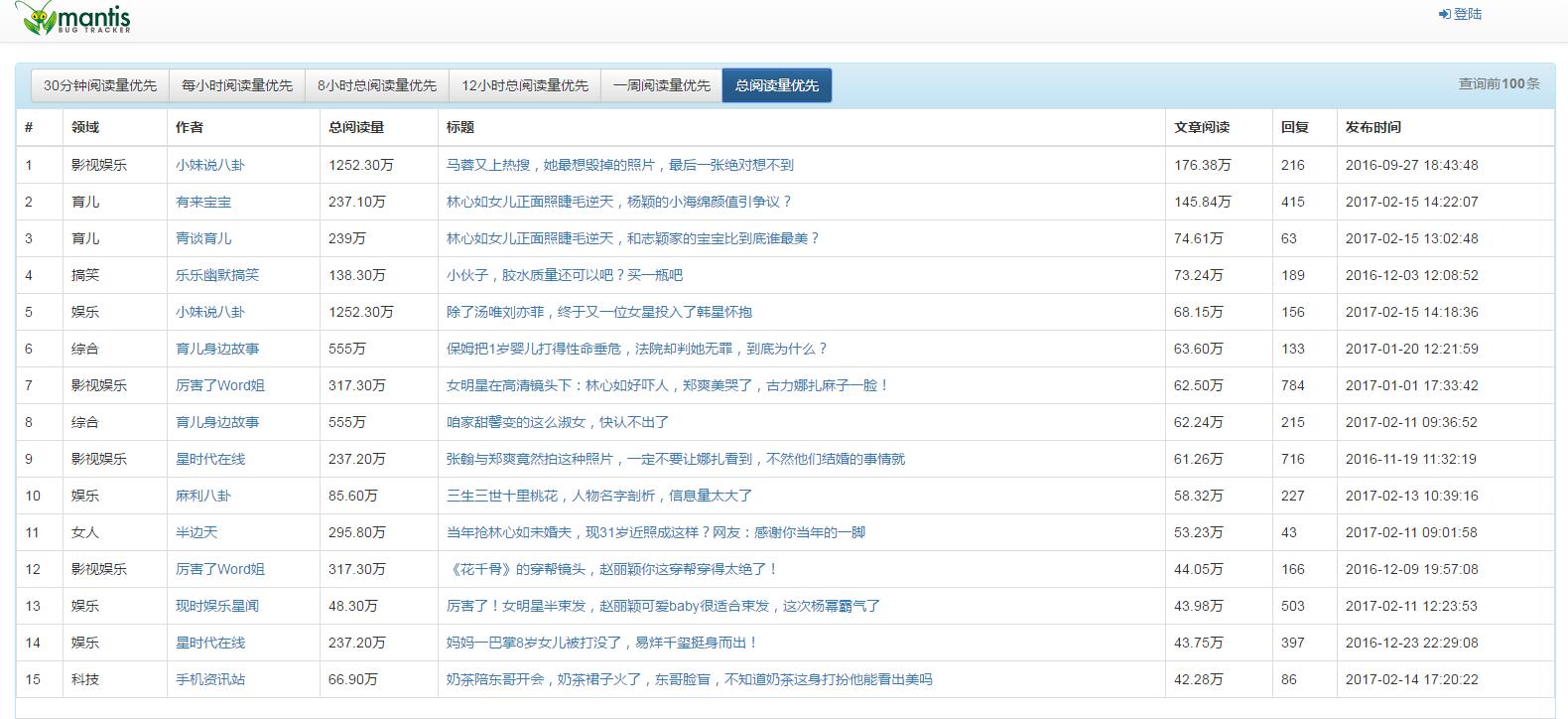Open article about 杨颖的小海绵颜值引争议
The height and width of the screenshot is (719, 1568).
619,202
